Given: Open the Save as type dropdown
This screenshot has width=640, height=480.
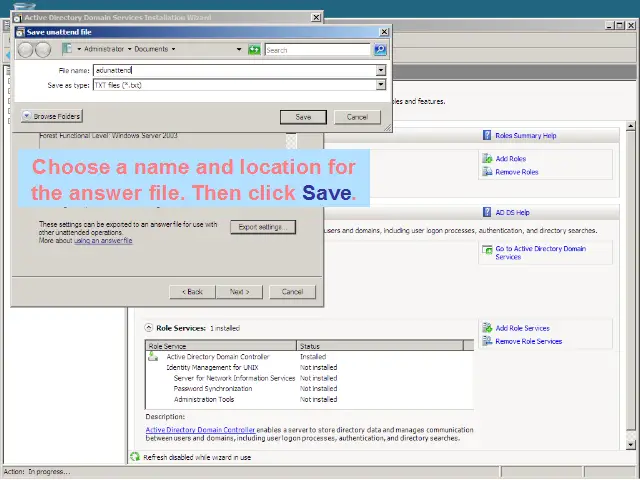Looking at the screenshot, I should point(380,85).
